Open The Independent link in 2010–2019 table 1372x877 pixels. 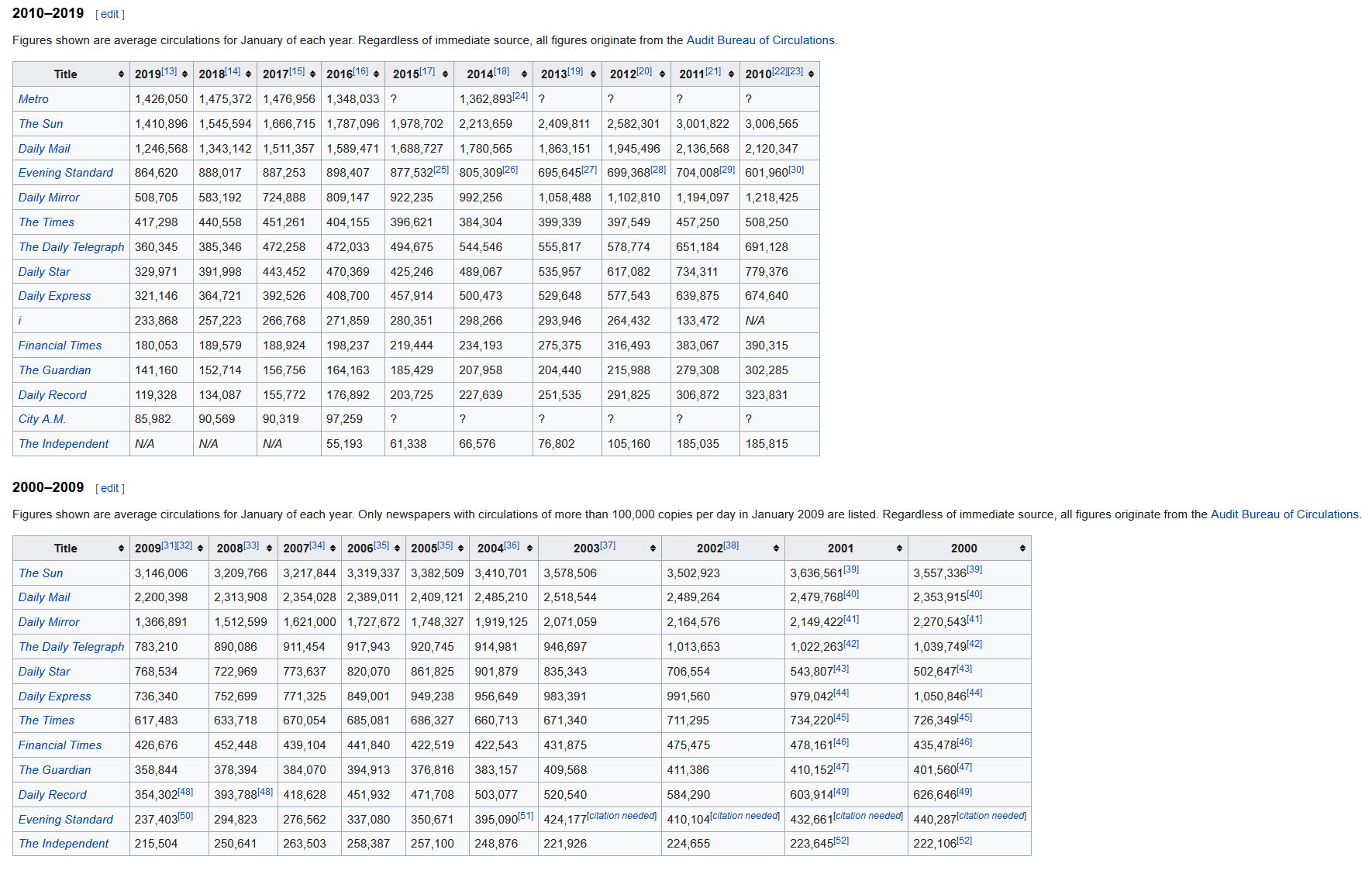coord(64,444)
